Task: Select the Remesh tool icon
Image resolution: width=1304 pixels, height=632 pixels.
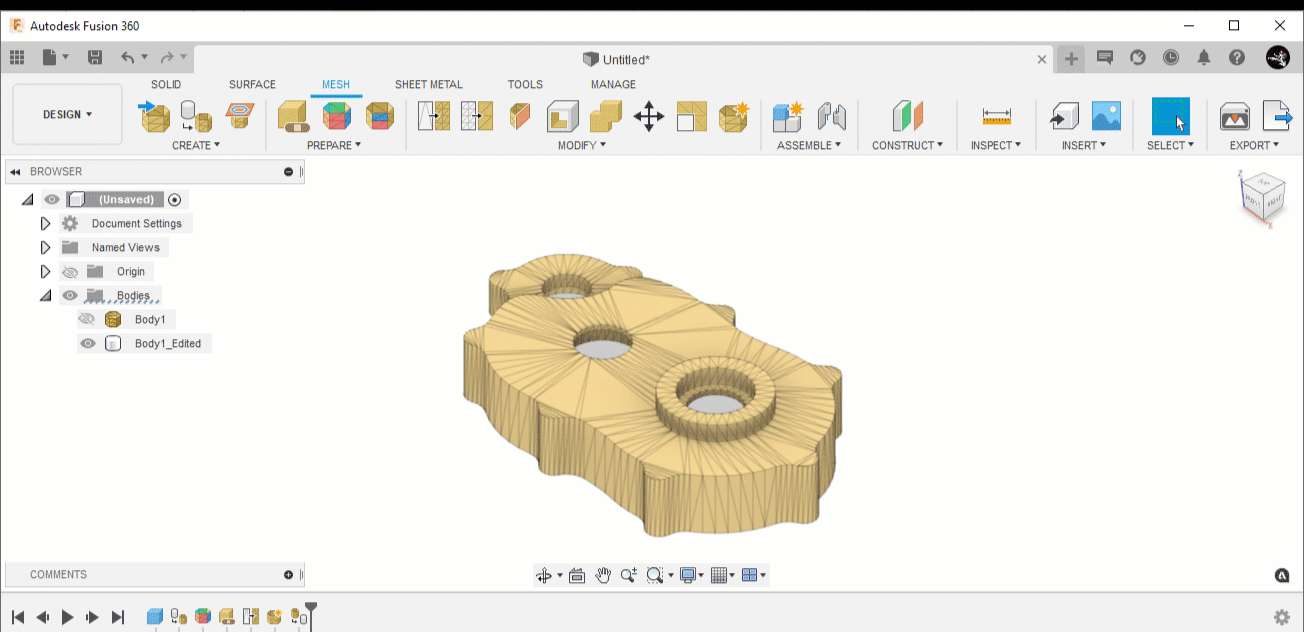Action: click(434, 116)
